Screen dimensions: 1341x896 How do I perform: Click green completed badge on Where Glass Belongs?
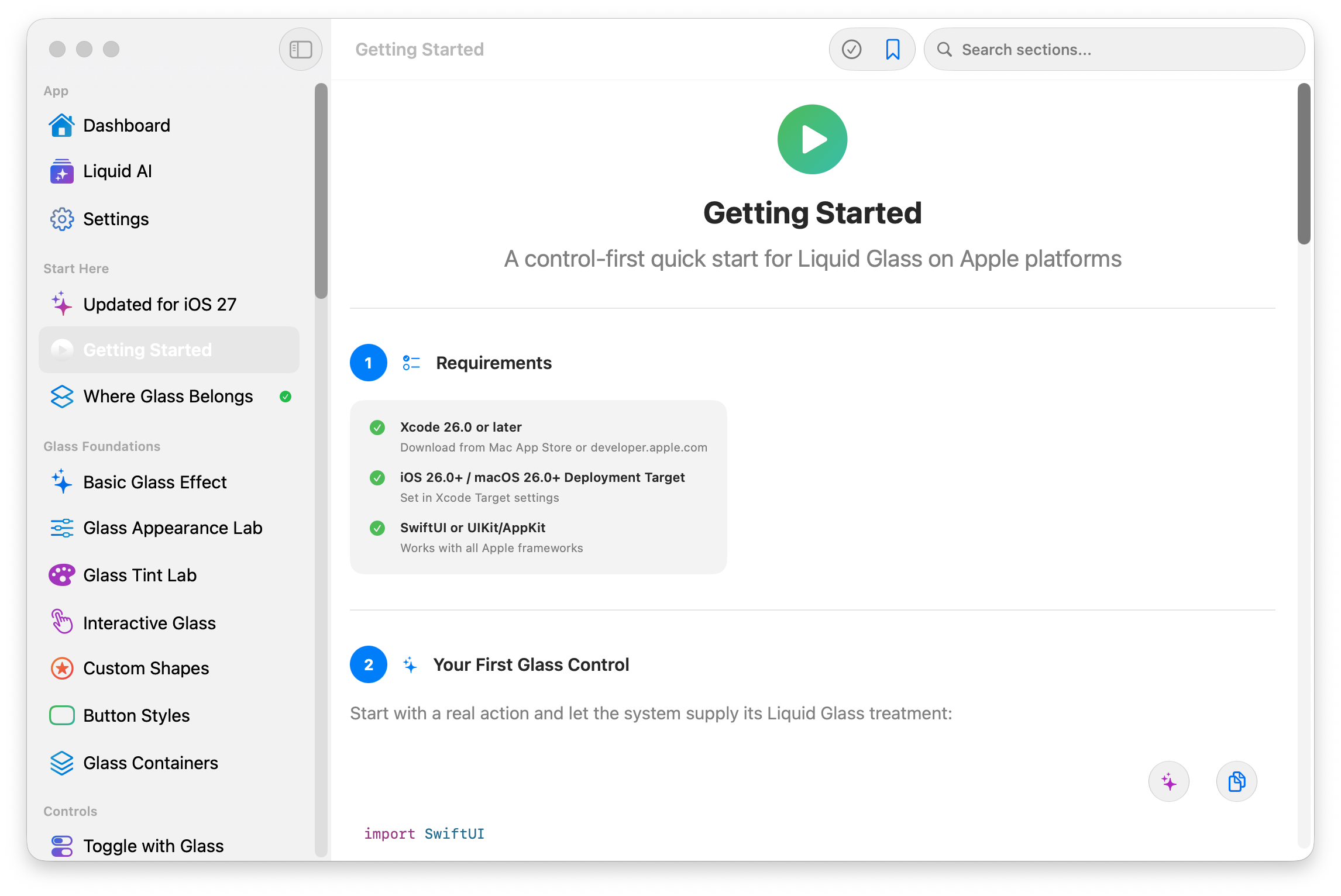286,397
